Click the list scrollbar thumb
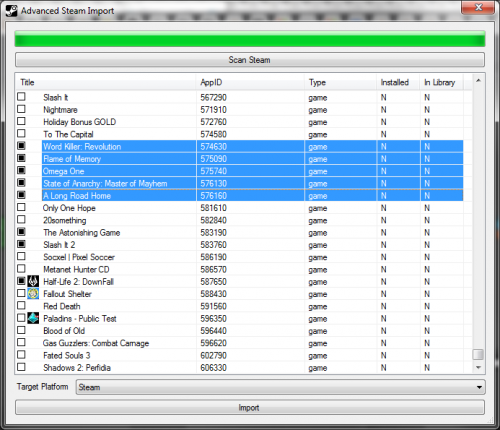 click(x=478, y=354)
